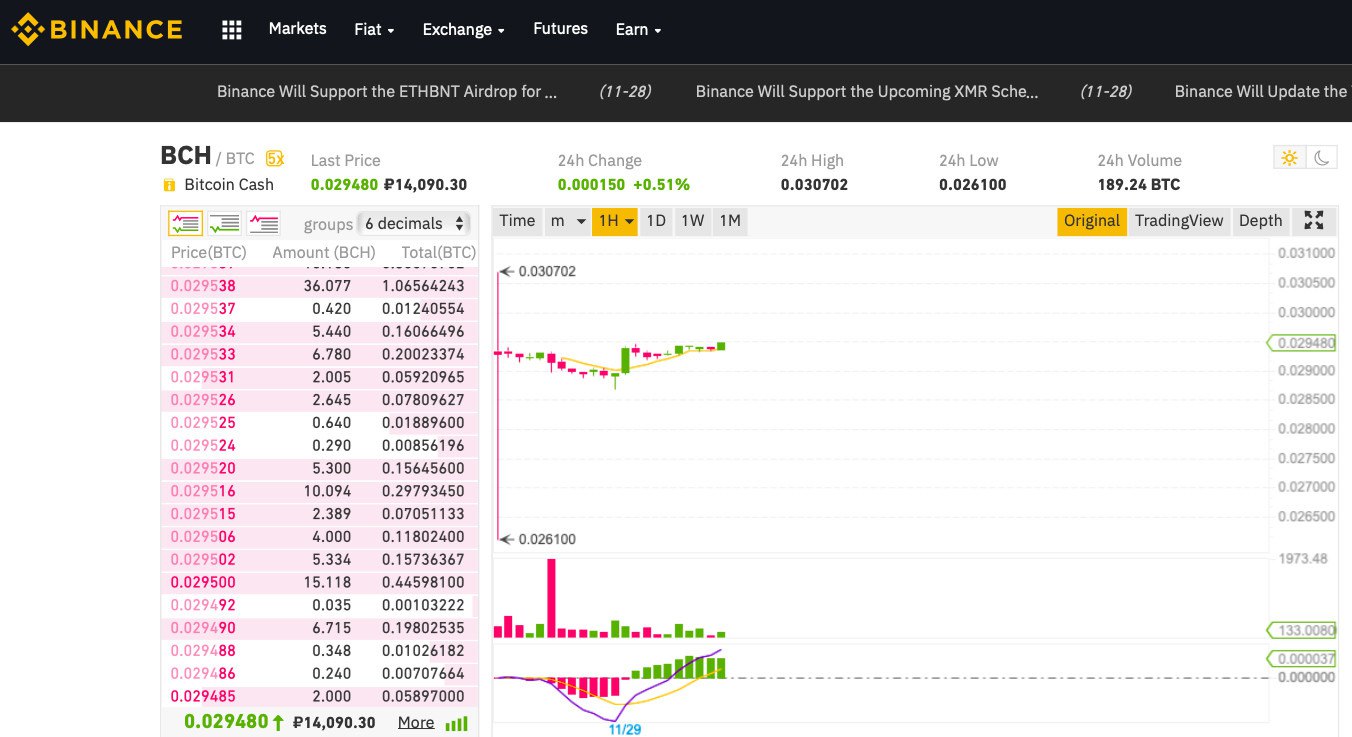Expand the Earn menu
This screenshot has height=737, width=1352.
(638, 30)
